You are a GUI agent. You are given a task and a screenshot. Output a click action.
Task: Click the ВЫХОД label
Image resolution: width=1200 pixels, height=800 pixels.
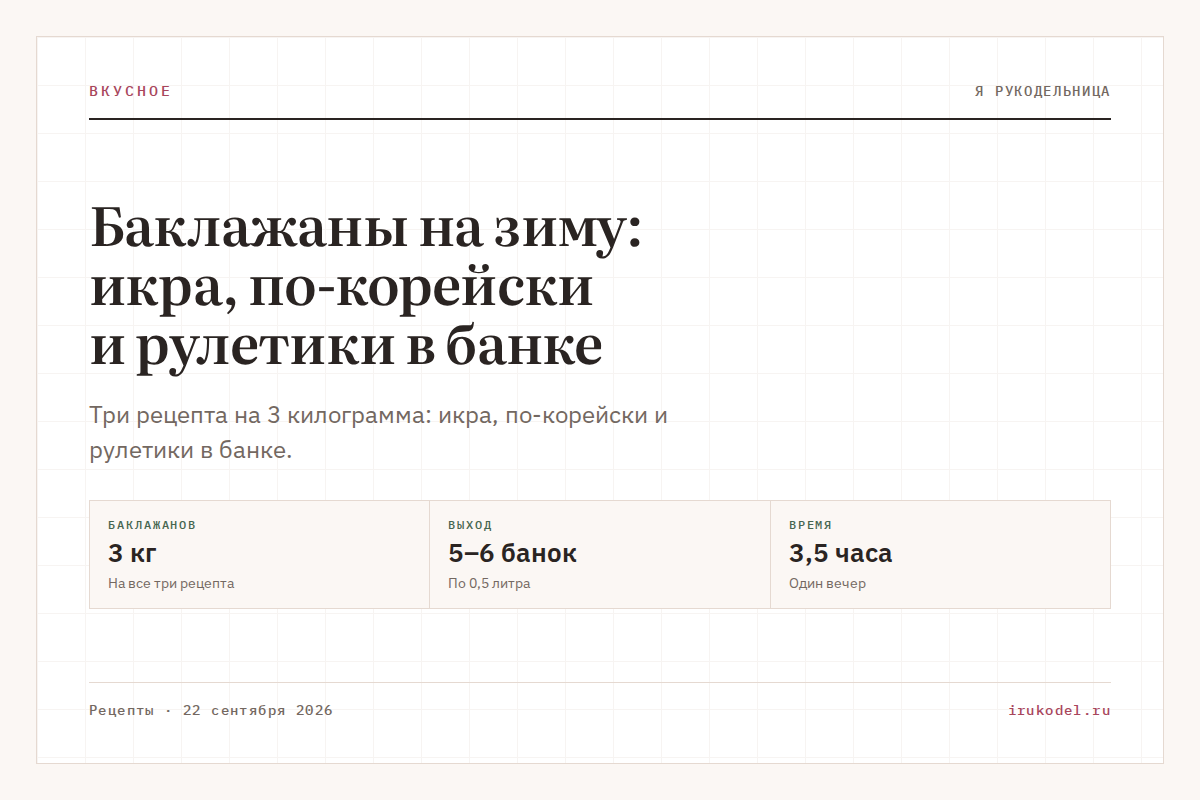[x=470, y=525]
